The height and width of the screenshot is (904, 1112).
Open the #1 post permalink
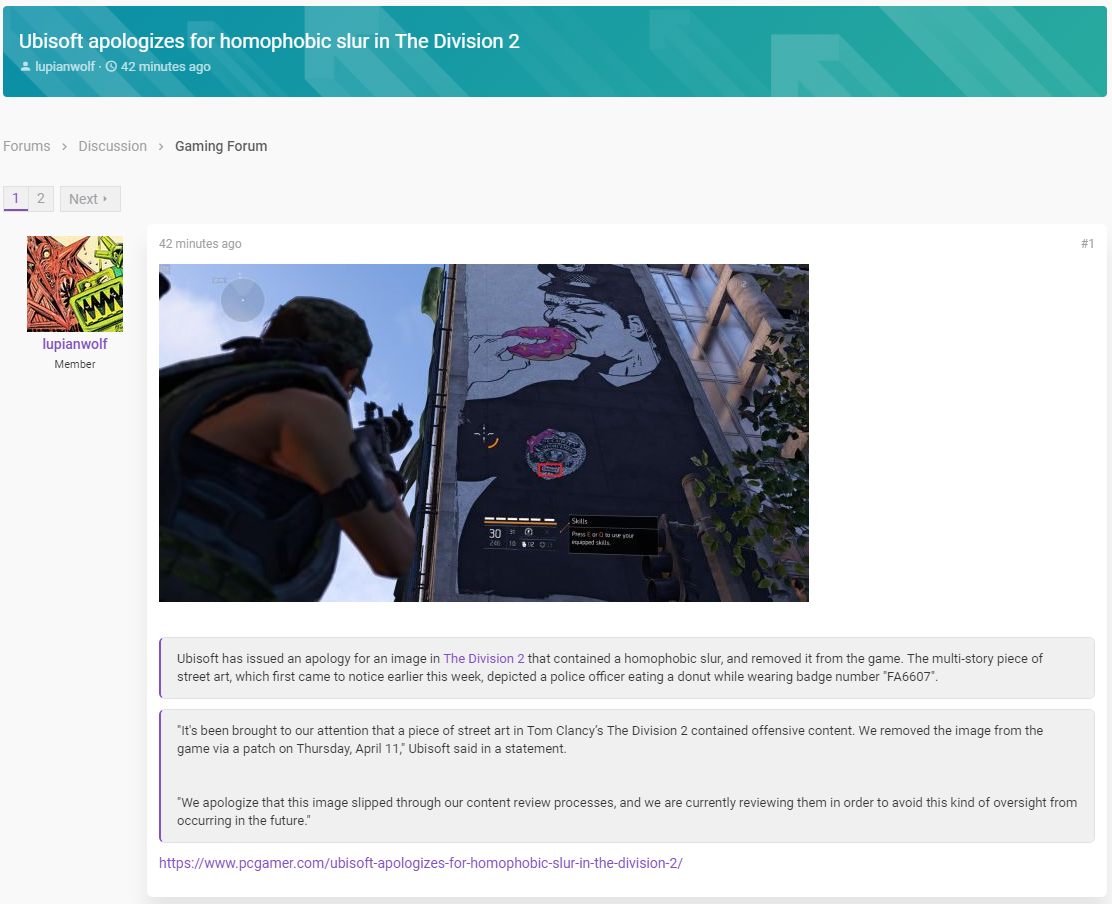coord(1087,244)
